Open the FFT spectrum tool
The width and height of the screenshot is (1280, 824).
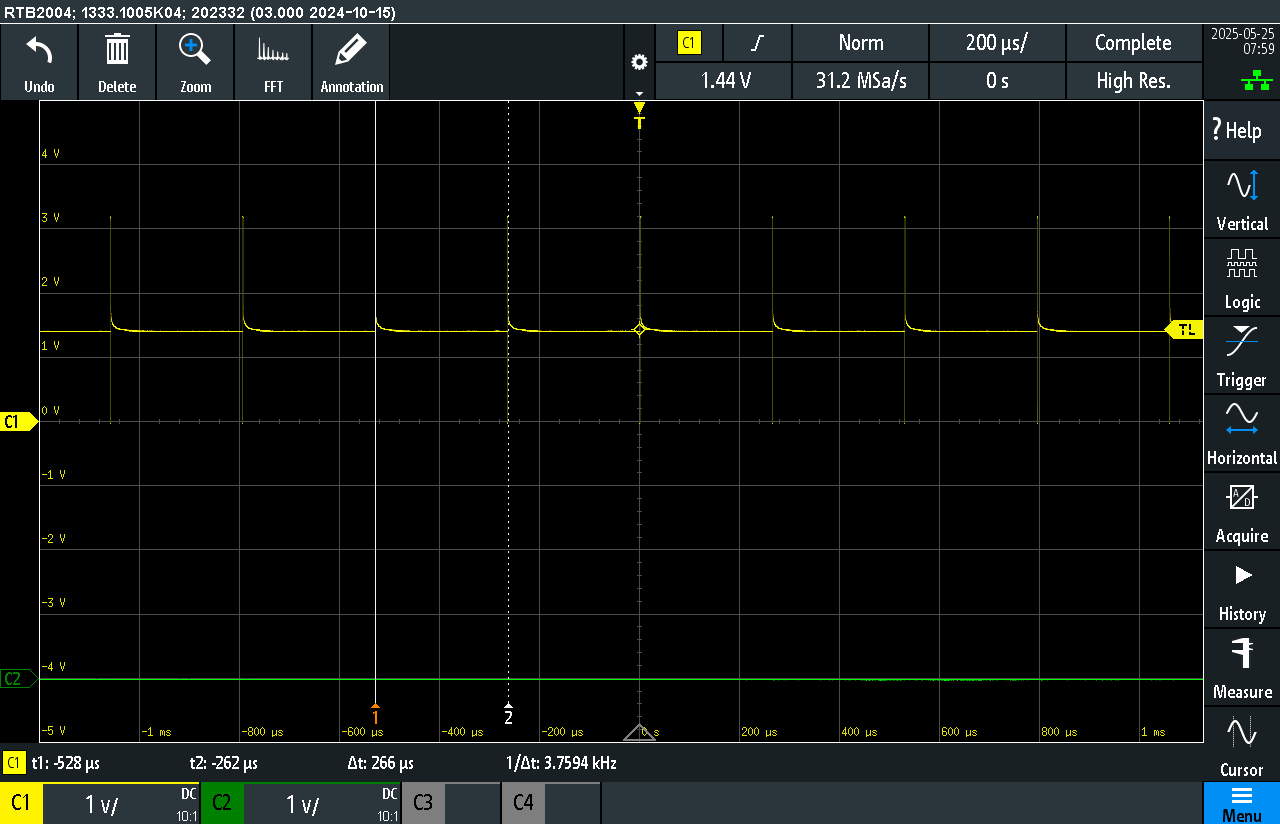[273, 51]
